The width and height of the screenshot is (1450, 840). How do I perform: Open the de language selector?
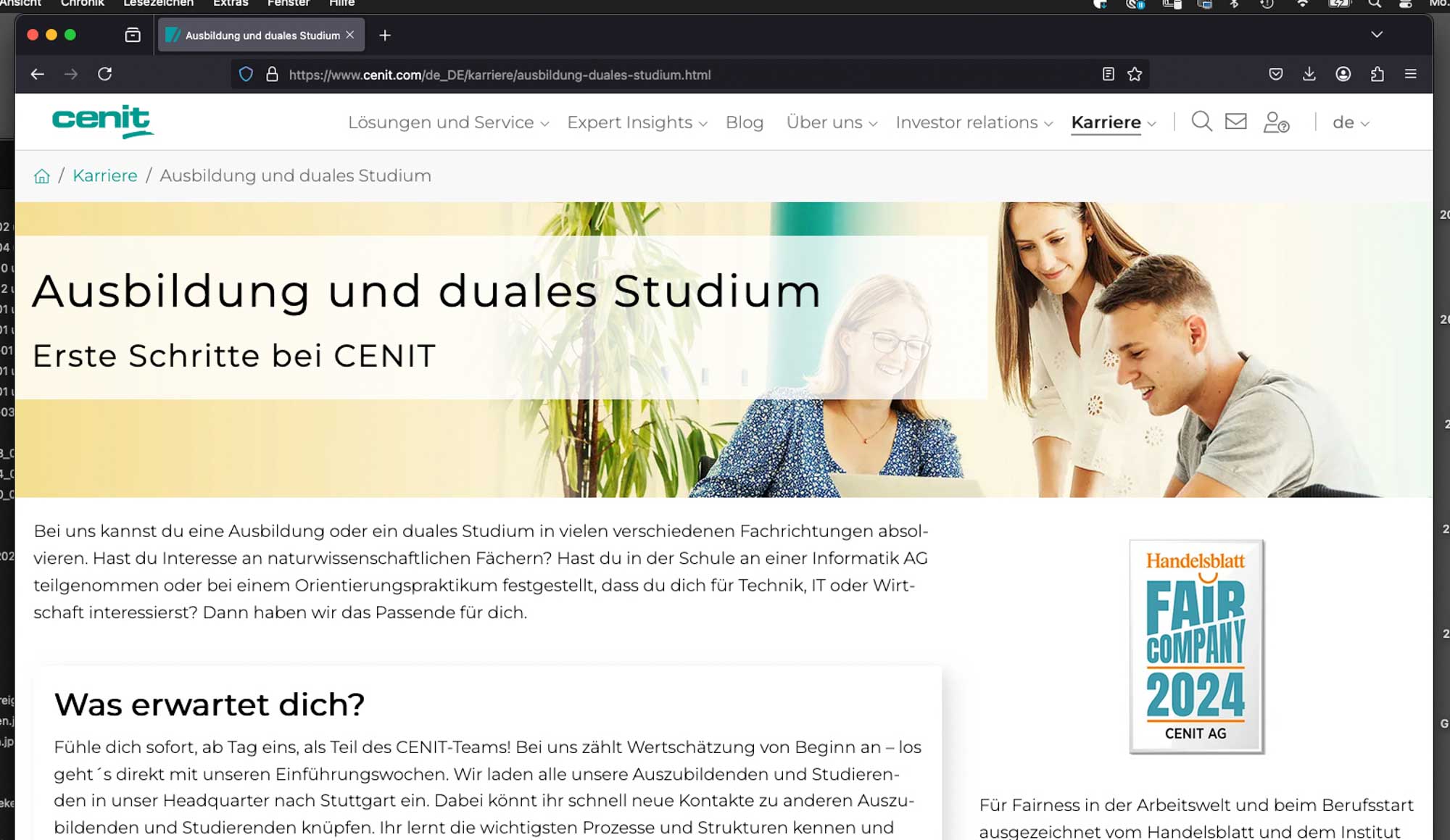(x=1350, y=122)
